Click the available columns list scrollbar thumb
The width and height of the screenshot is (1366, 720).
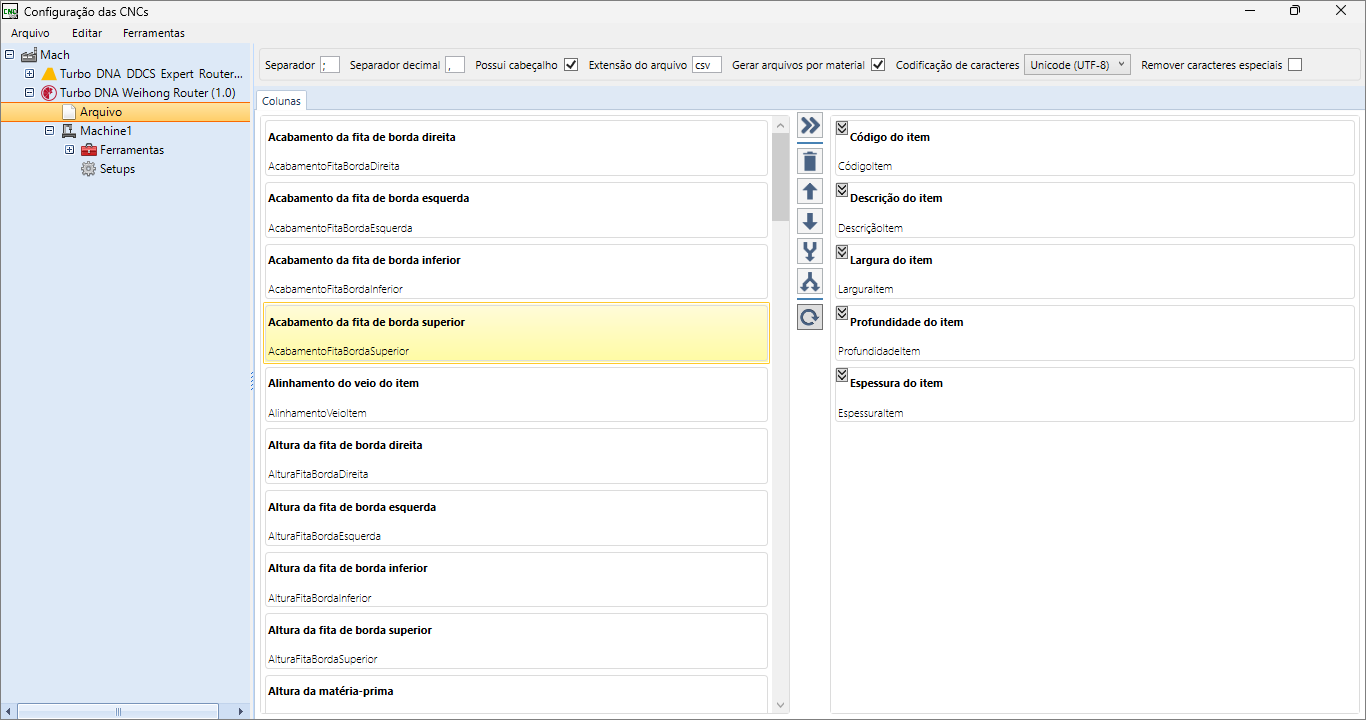point(780,175)
